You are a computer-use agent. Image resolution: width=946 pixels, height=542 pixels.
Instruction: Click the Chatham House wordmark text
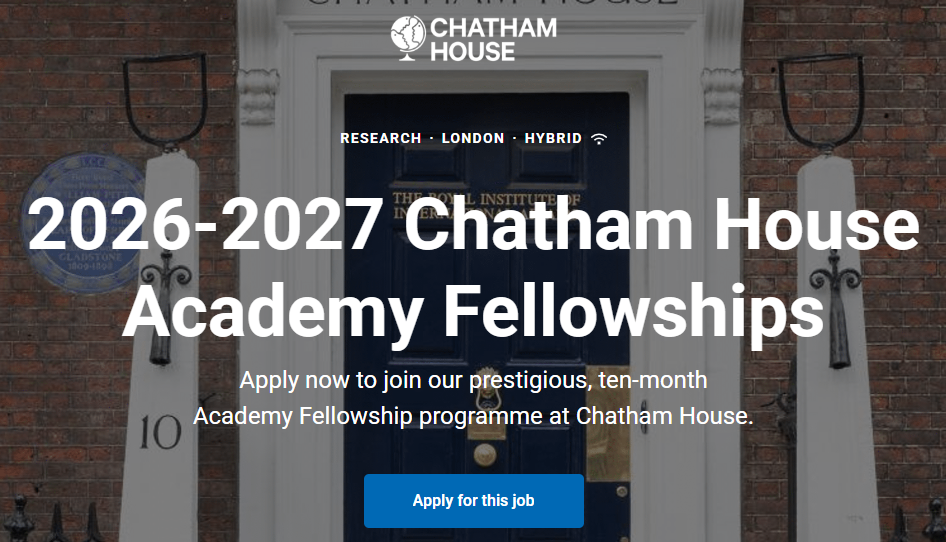tap(492, 39)
